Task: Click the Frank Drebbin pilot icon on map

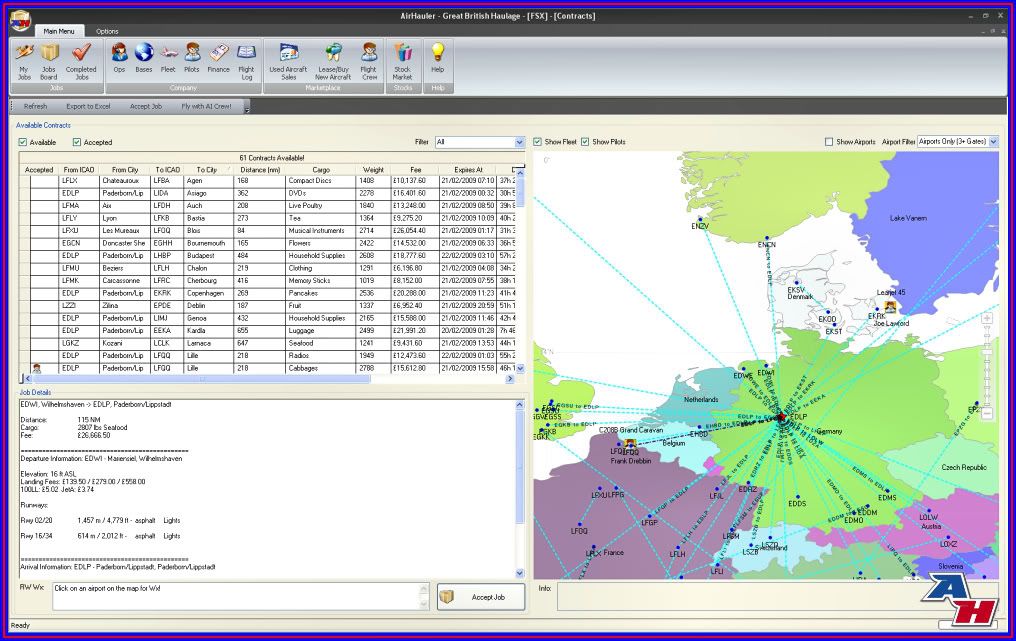Action: (629, 444)
